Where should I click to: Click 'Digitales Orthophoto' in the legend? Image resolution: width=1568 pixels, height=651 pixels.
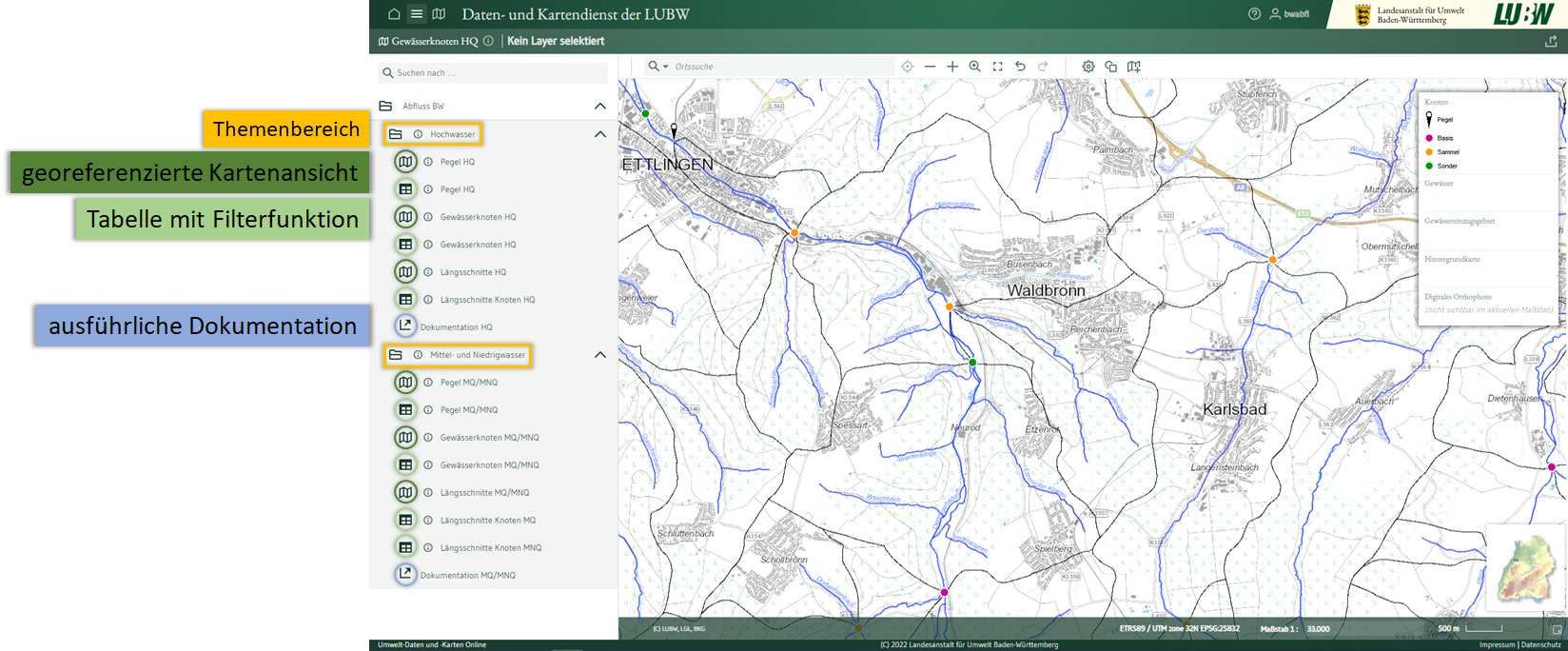coord(1458,297)
